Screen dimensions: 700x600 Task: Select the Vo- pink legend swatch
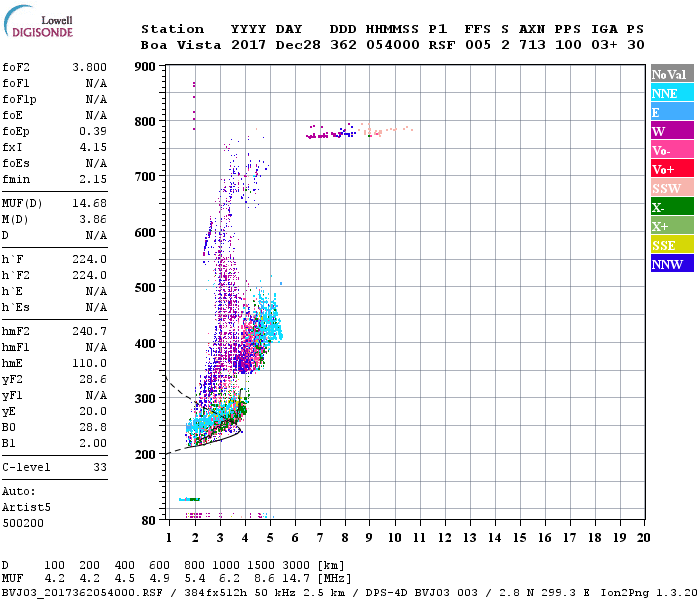coord(672,150)
